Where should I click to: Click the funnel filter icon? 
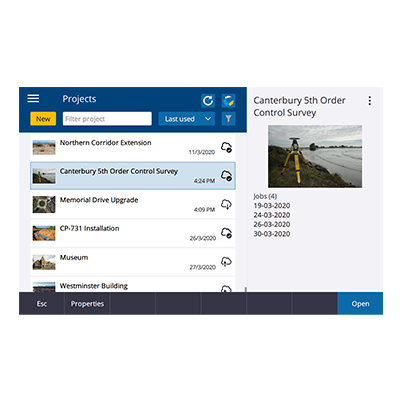(x=228, y=119)
